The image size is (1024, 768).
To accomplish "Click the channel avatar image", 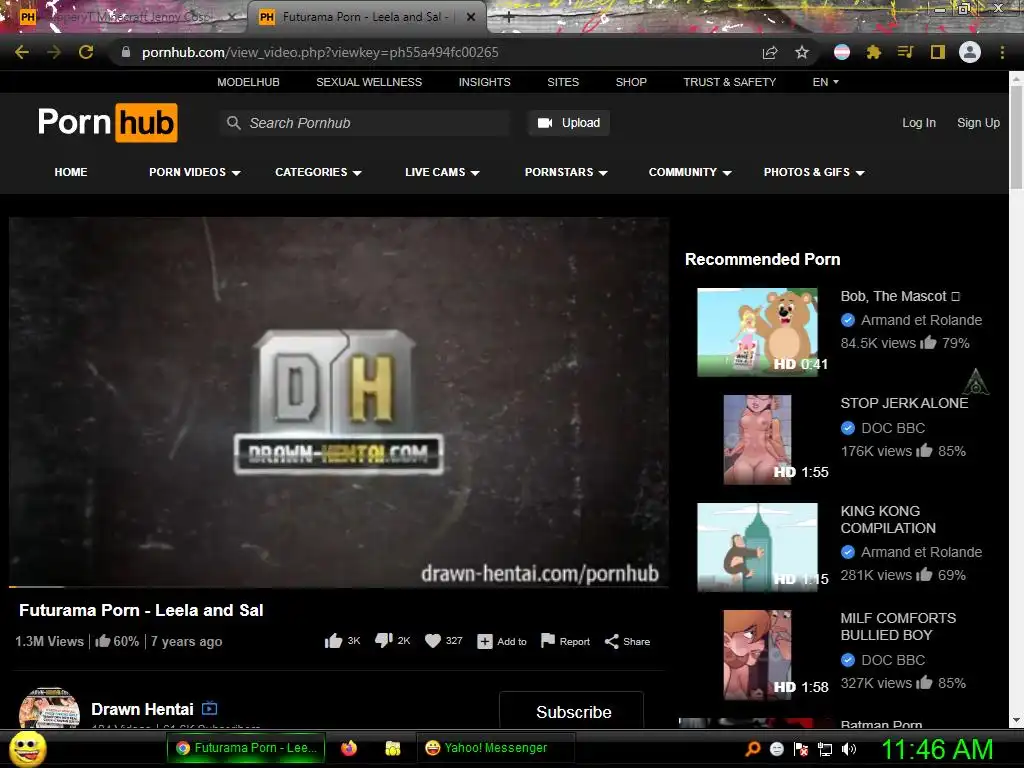I will coord(50,709).
